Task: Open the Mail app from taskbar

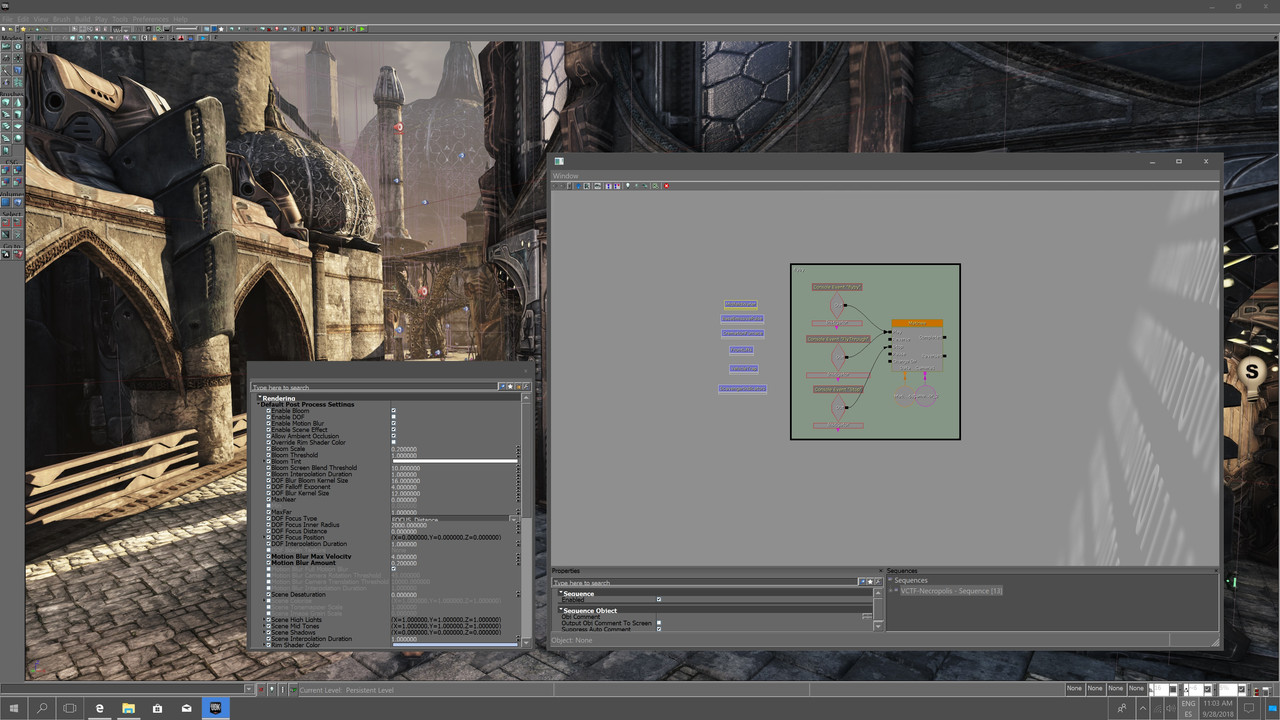Action: (x=186, y=708)
